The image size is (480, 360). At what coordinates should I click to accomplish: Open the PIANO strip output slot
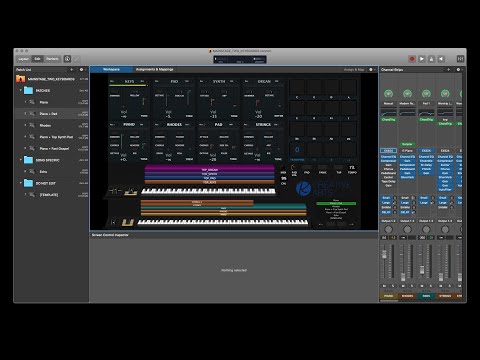tap(388, 221)
